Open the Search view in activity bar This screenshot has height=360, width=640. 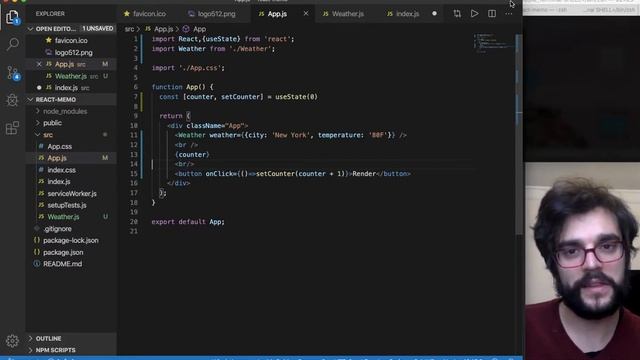point(12,44)
